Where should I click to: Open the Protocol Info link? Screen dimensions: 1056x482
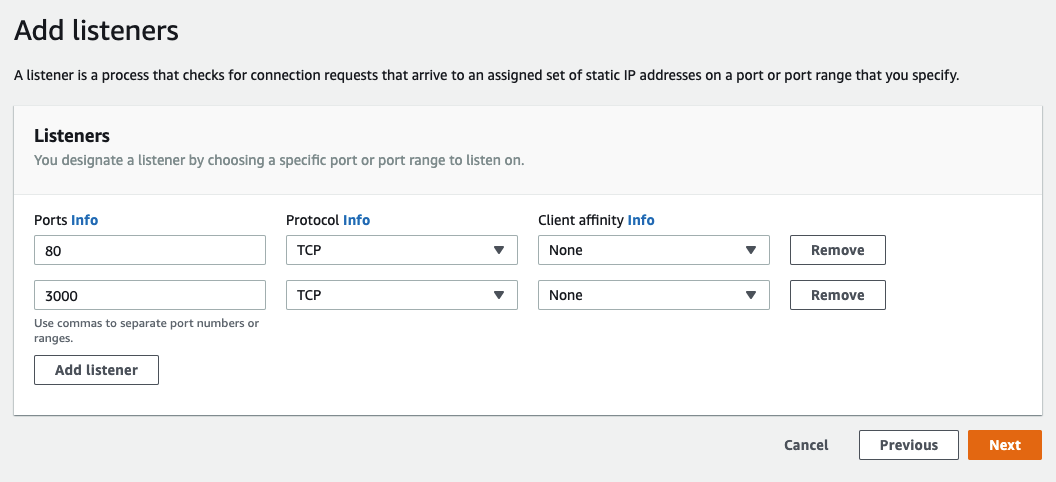click(x=356, y=220)
